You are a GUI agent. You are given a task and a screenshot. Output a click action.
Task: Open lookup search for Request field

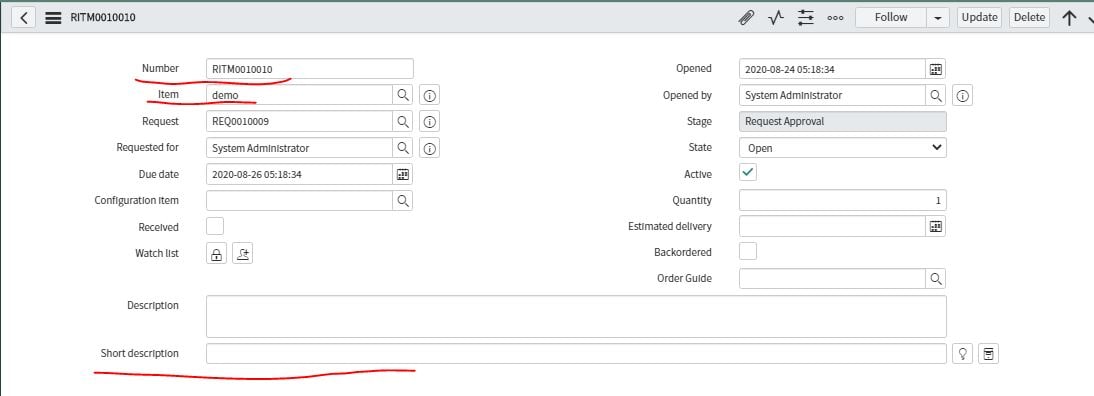(403, 121)
